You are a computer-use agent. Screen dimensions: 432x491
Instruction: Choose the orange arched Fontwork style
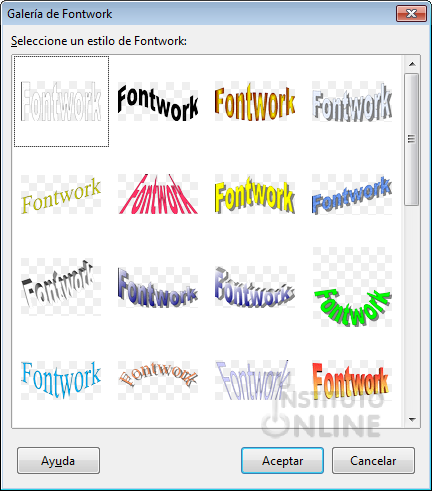click(x=158, y=380)
